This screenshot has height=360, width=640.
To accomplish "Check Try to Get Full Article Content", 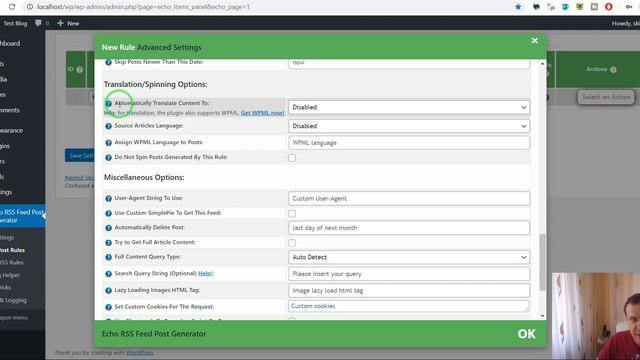I will 292,243.
